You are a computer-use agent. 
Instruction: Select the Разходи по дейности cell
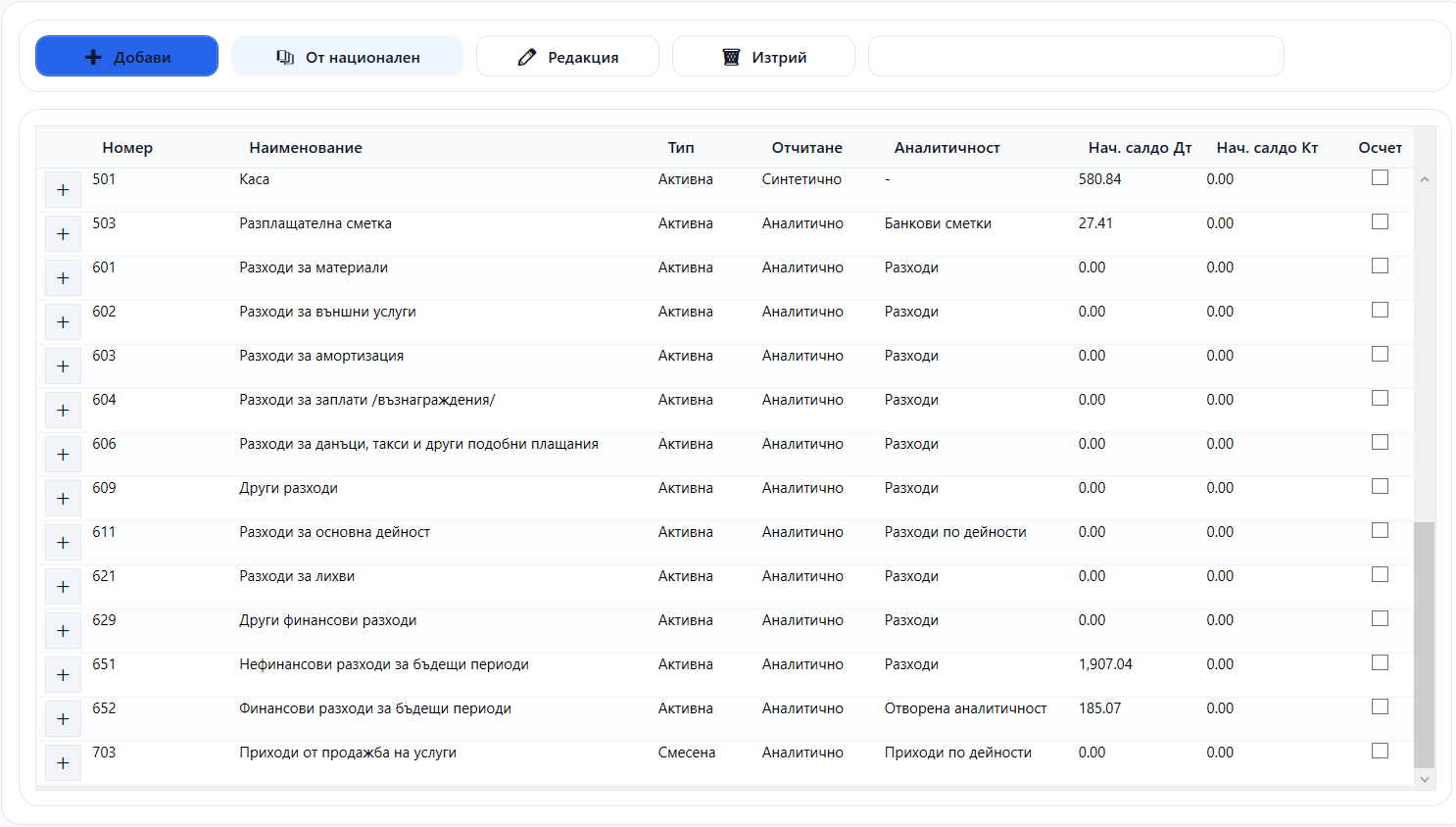tap(955, 532)
